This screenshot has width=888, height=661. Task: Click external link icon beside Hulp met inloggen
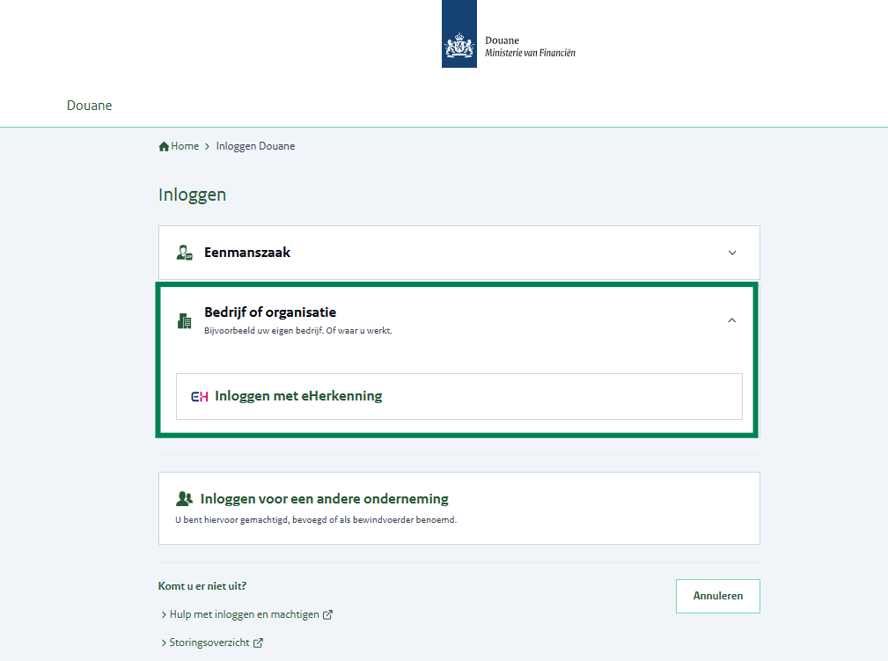click(x=327, y=615)
